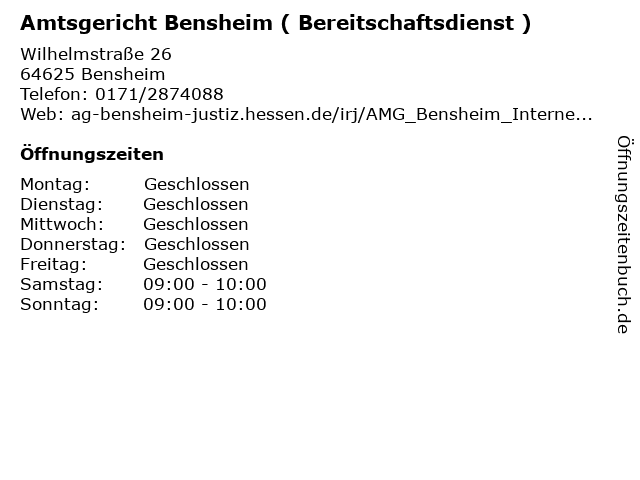
Task: Select the Mittwoch row label
Action: 62,224
